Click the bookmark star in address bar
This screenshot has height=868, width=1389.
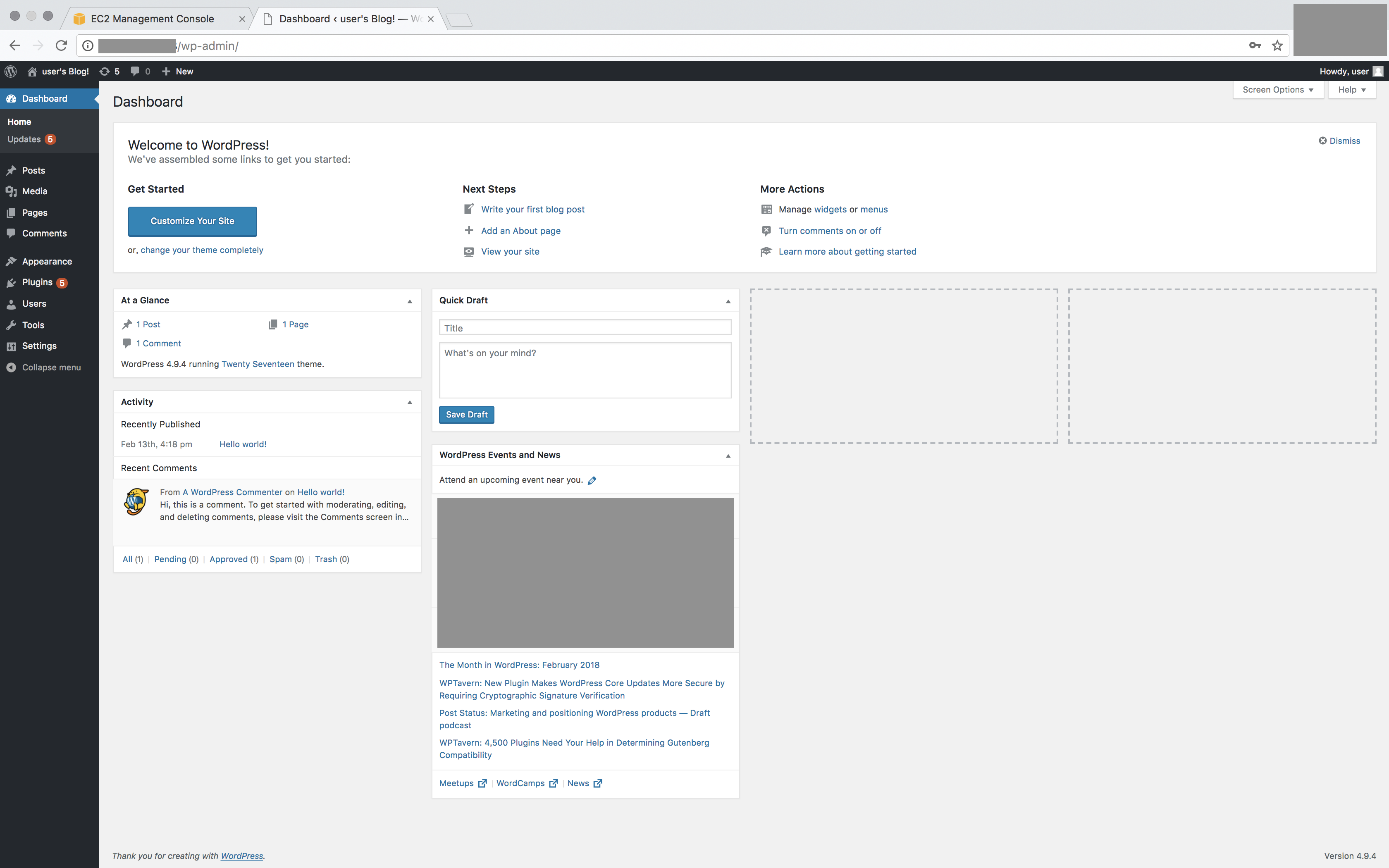1277,45
